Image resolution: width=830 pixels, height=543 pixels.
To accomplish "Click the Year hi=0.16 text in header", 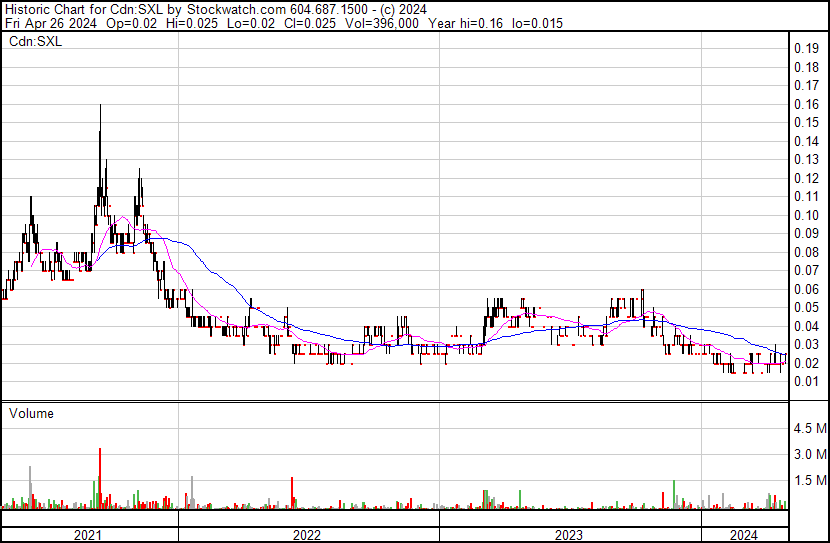I will (x=466, y=23).
